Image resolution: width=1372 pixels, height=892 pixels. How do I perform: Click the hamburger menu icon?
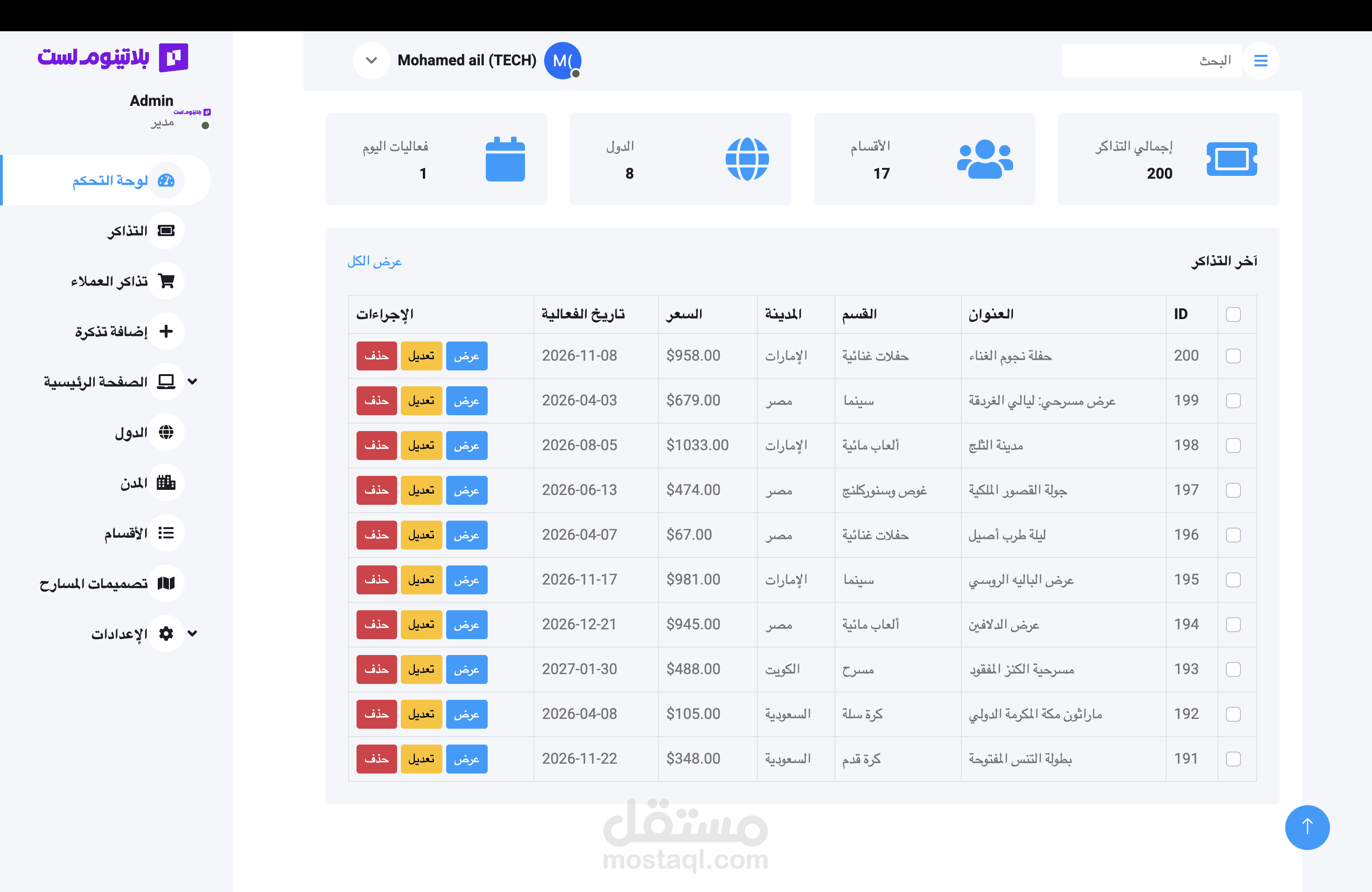(1260, 61)
